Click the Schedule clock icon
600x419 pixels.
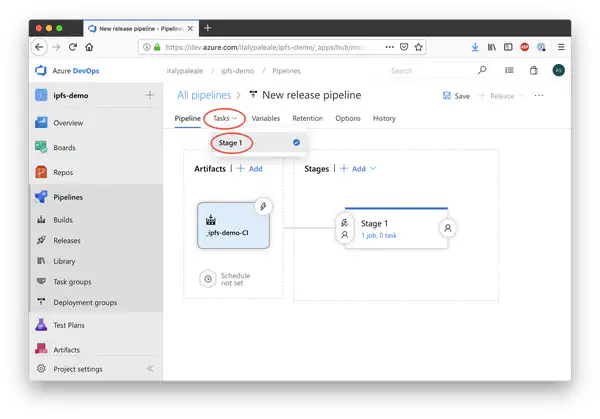click(x=207, y=279)
